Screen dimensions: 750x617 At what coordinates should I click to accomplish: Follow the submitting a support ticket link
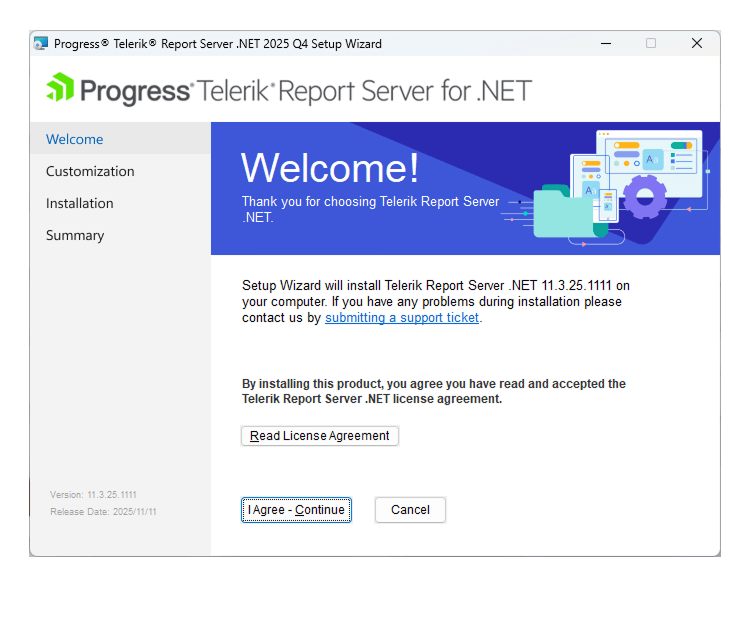pos(402,318)
